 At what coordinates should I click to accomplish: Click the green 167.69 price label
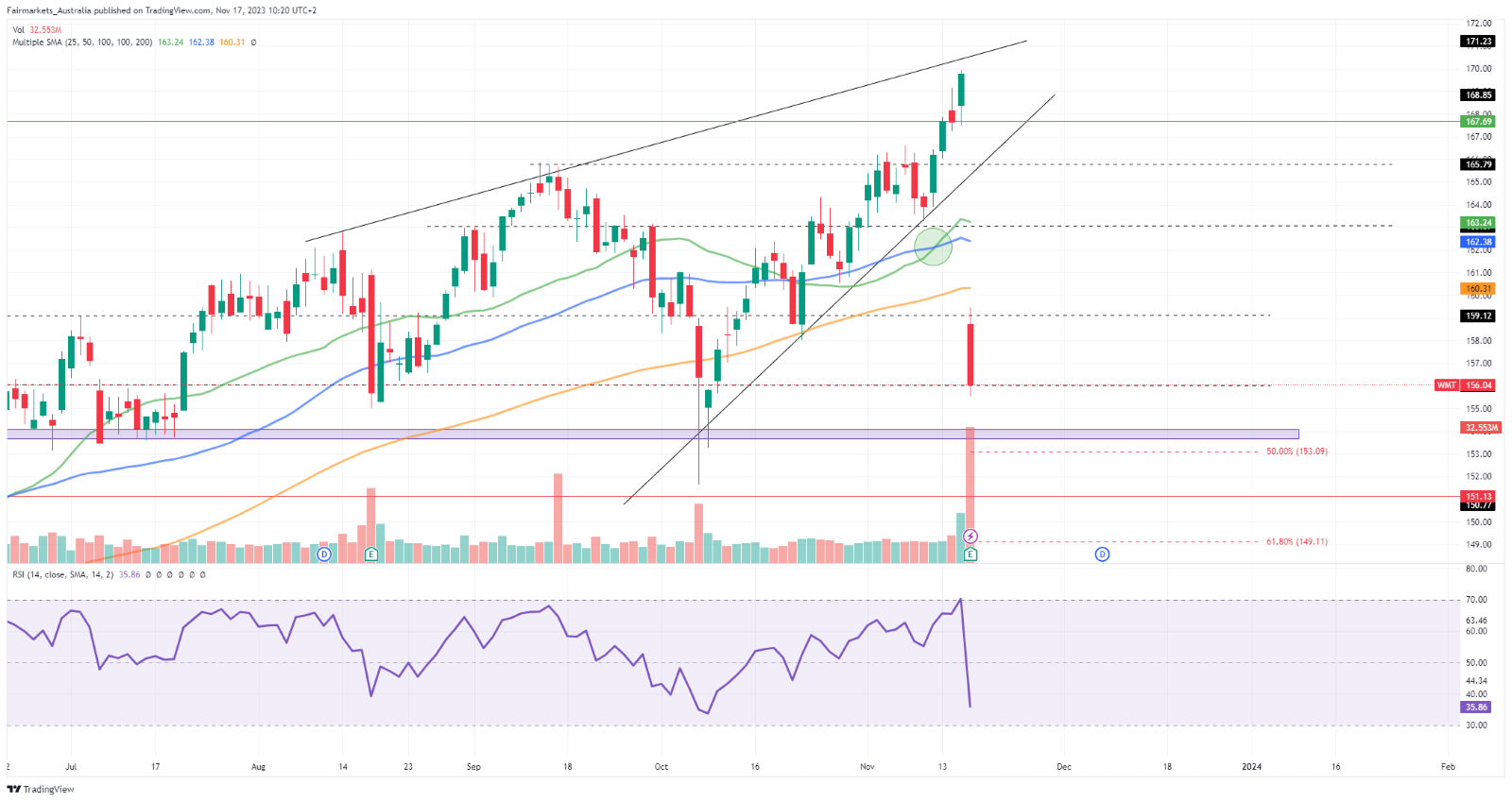click(x=1478, y=122)
